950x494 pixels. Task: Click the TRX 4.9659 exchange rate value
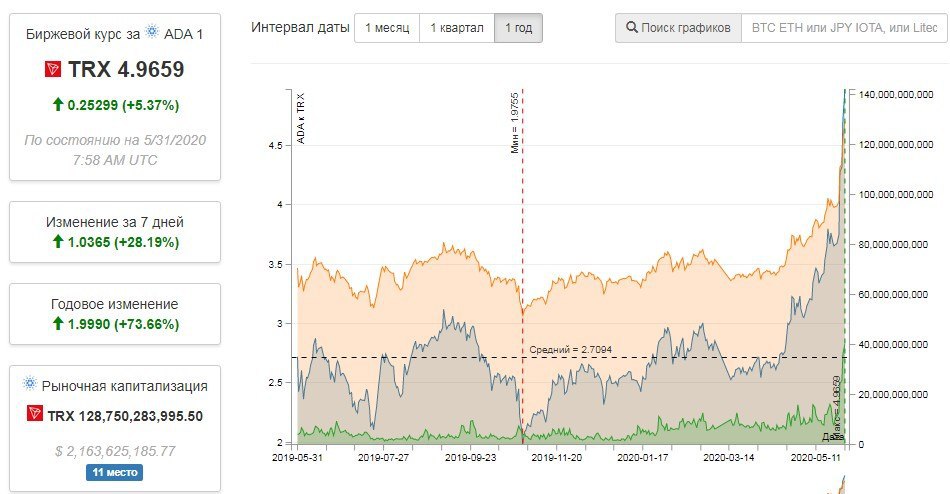click(126, 69)
